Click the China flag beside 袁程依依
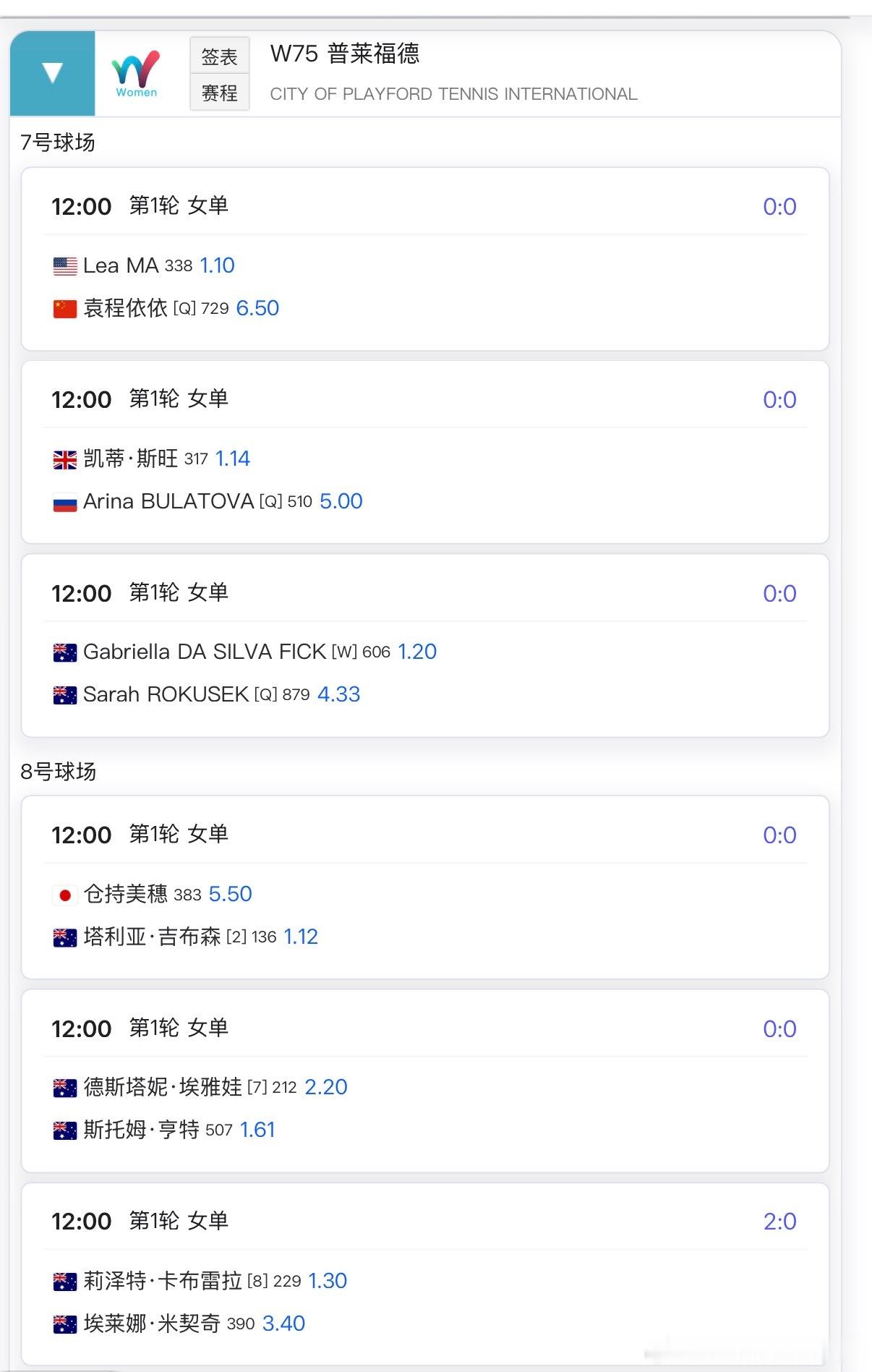 point(65,309)
